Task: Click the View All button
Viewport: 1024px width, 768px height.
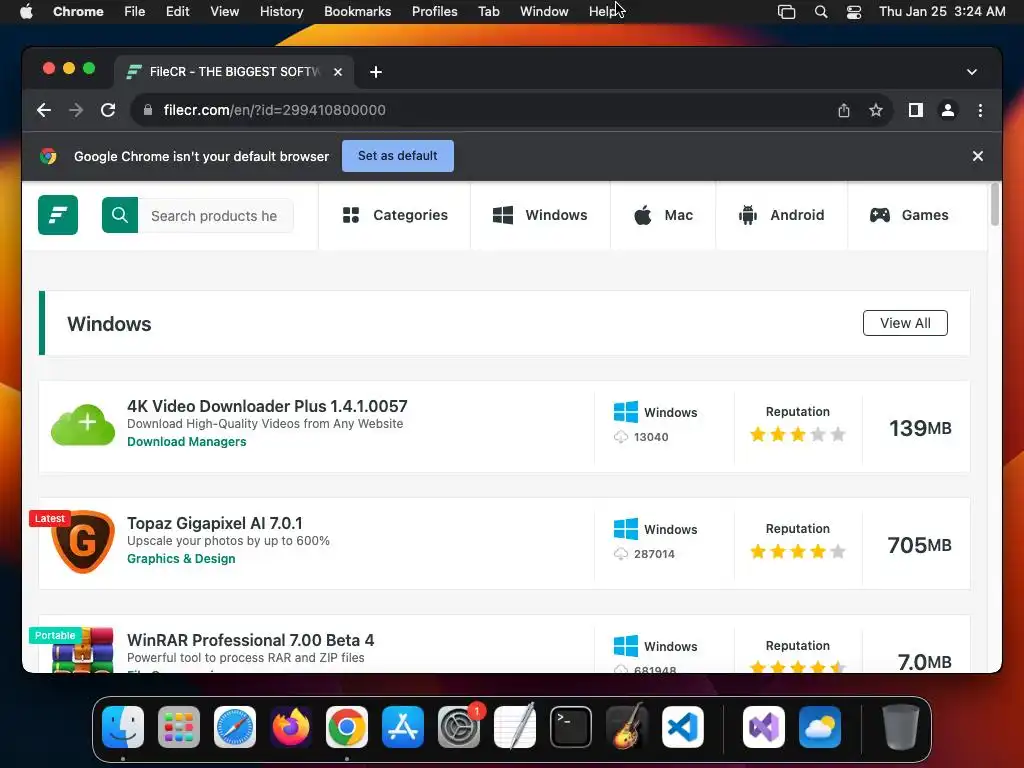Action: tap(904, 323)
